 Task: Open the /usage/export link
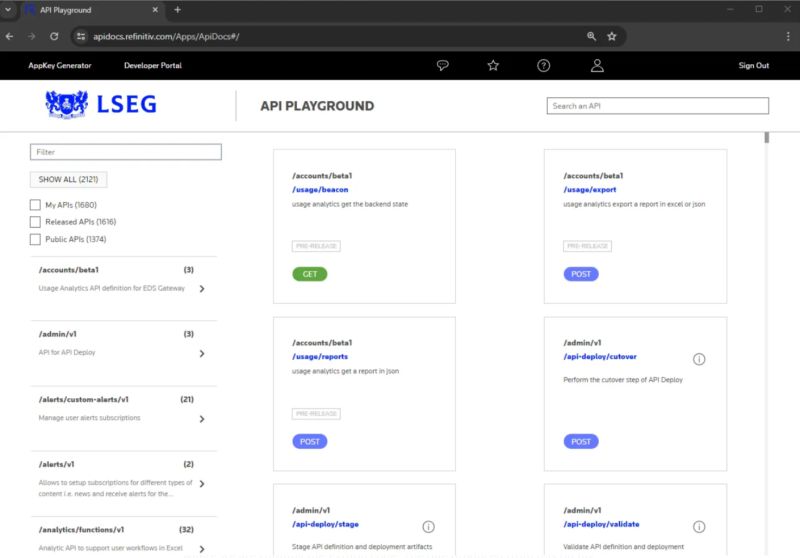click(590, 189)
